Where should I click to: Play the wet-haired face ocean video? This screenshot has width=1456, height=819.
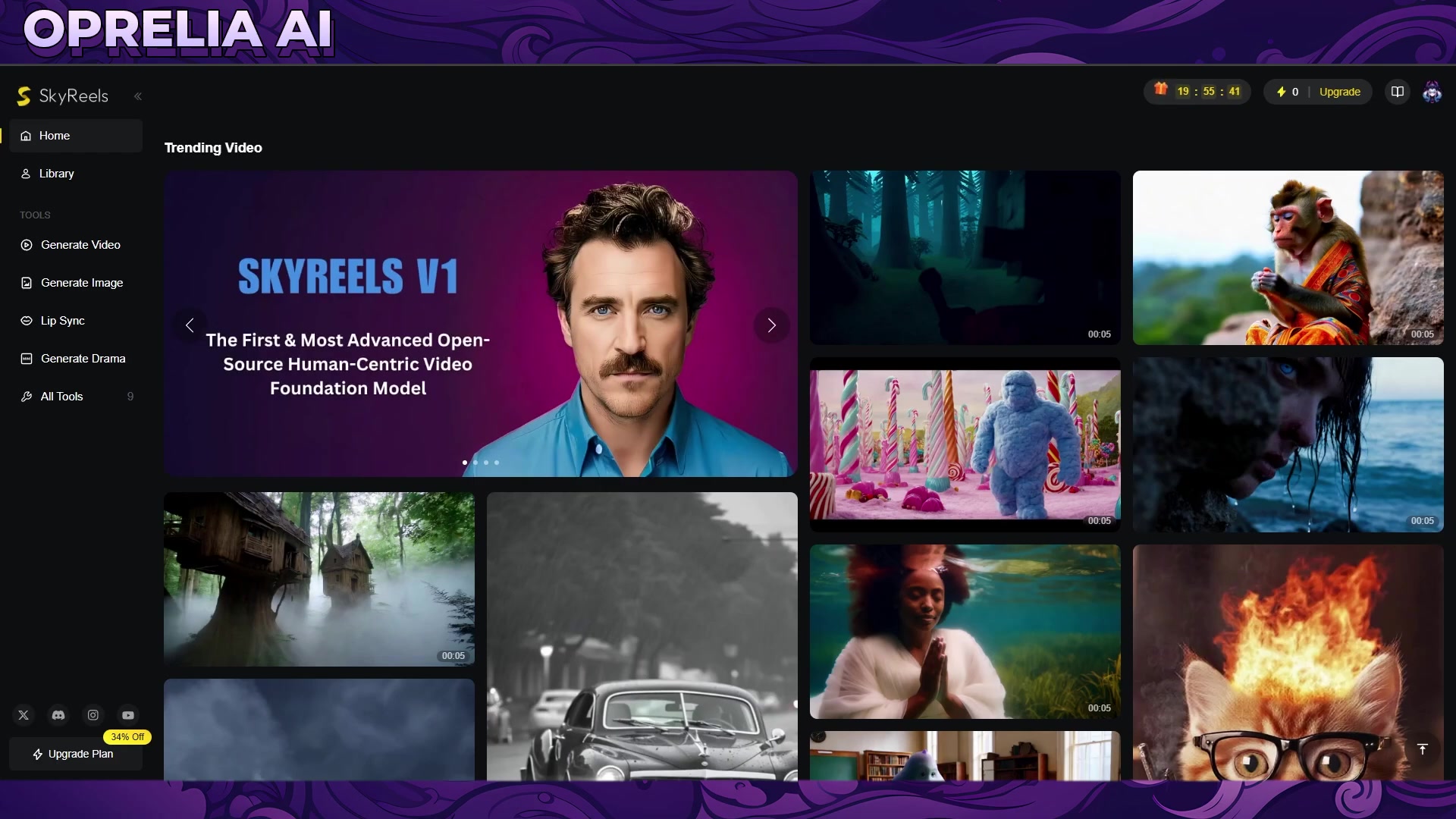pyautogui.click(x=1288, y=444)
